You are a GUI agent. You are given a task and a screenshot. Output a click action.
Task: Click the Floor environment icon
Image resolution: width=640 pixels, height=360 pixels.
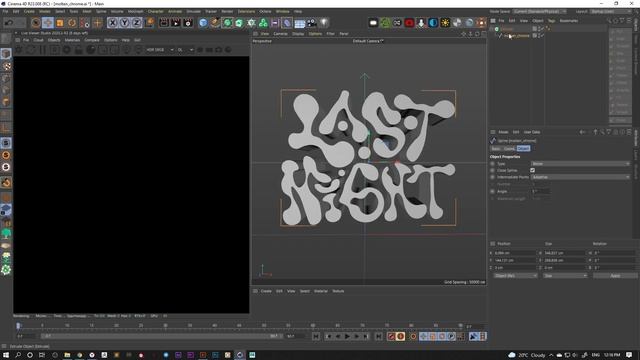(300, 23)
